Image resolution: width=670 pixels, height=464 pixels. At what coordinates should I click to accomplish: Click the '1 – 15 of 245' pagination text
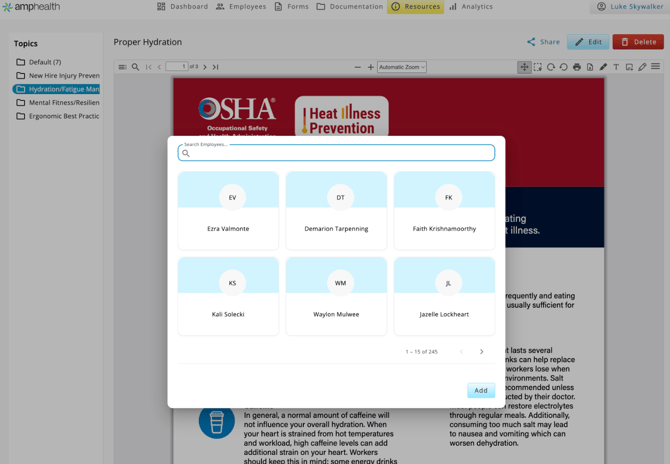point(422,352)
